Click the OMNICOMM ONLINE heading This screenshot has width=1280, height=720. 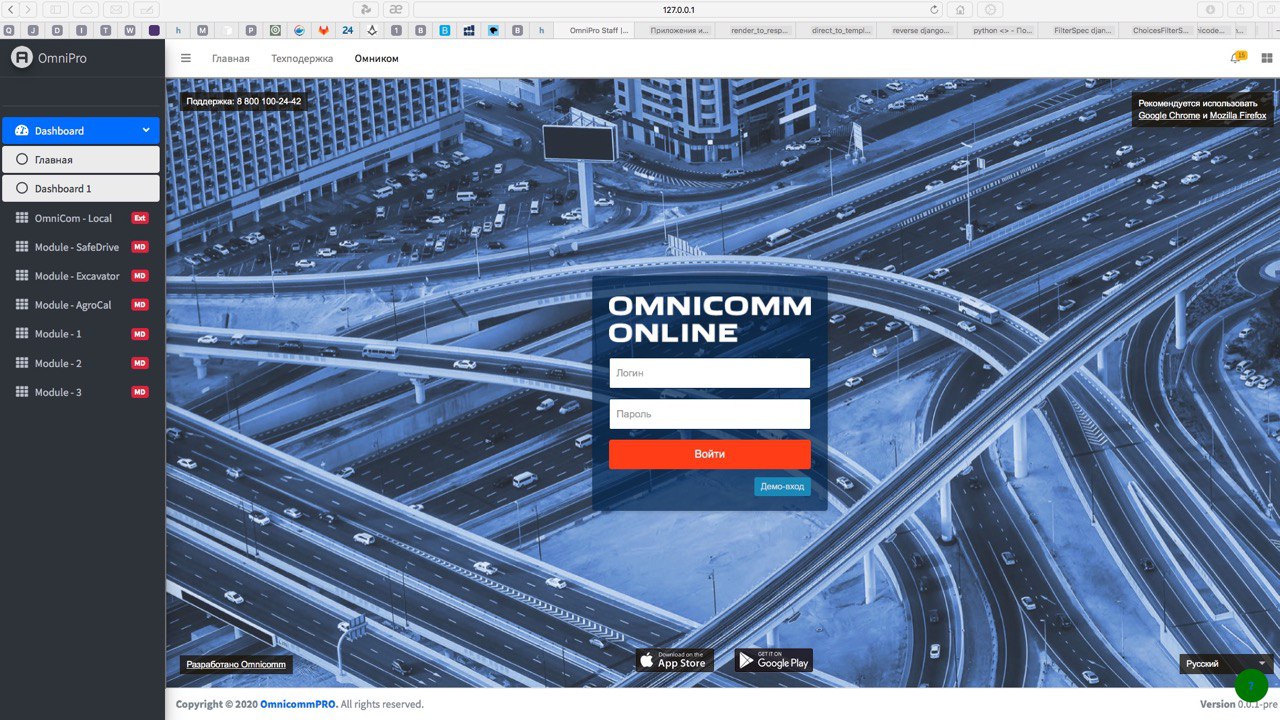710,319
